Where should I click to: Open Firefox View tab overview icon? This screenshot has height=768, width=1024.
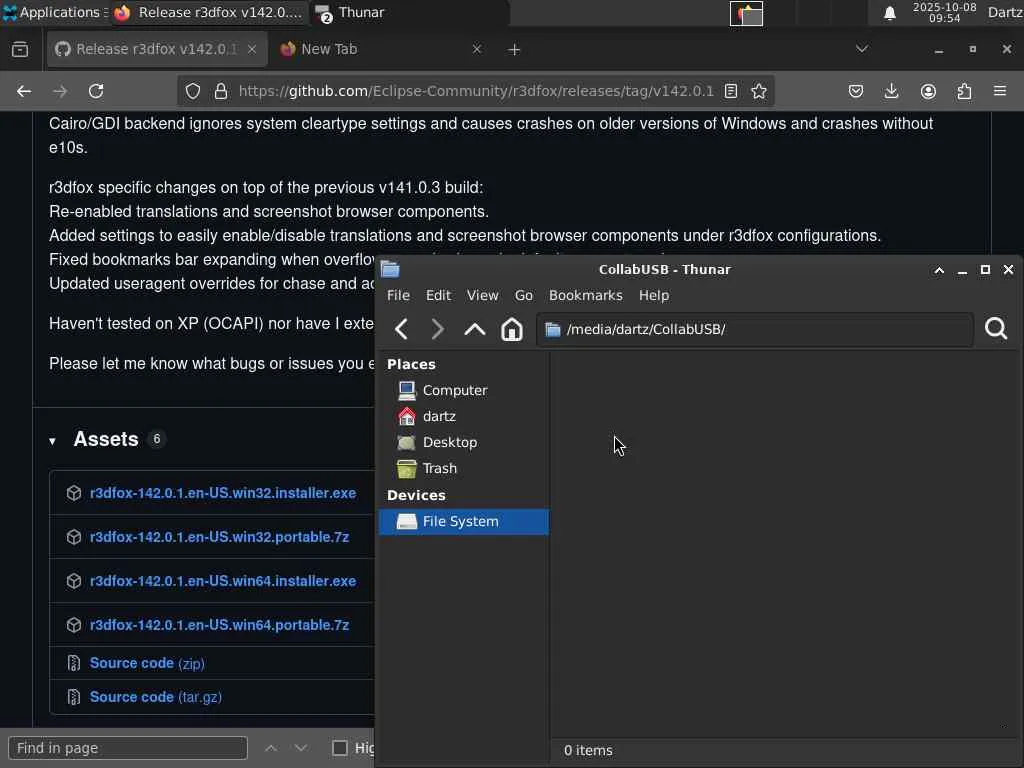[x=20, y=49]
